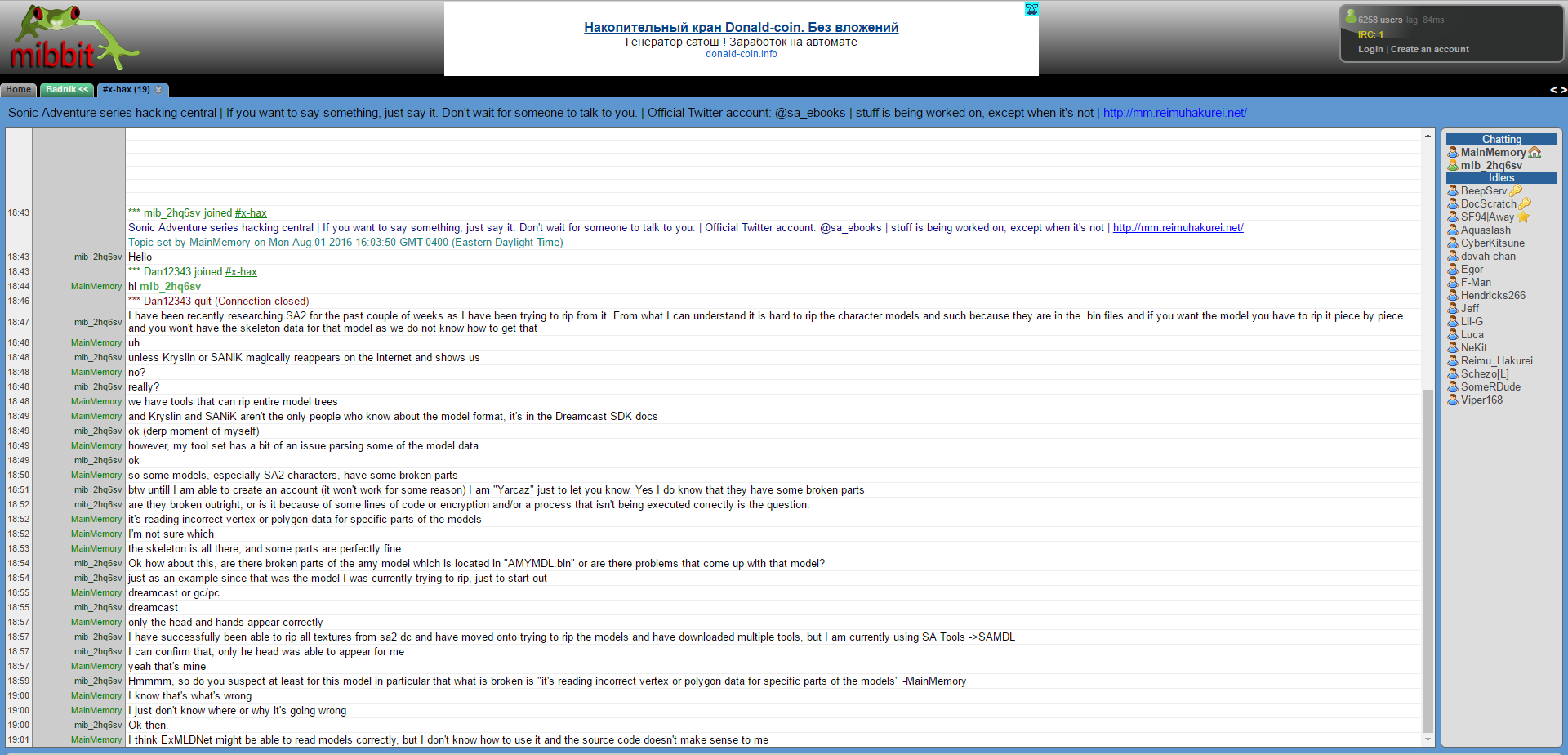Click the Login link

[1370, 49]
